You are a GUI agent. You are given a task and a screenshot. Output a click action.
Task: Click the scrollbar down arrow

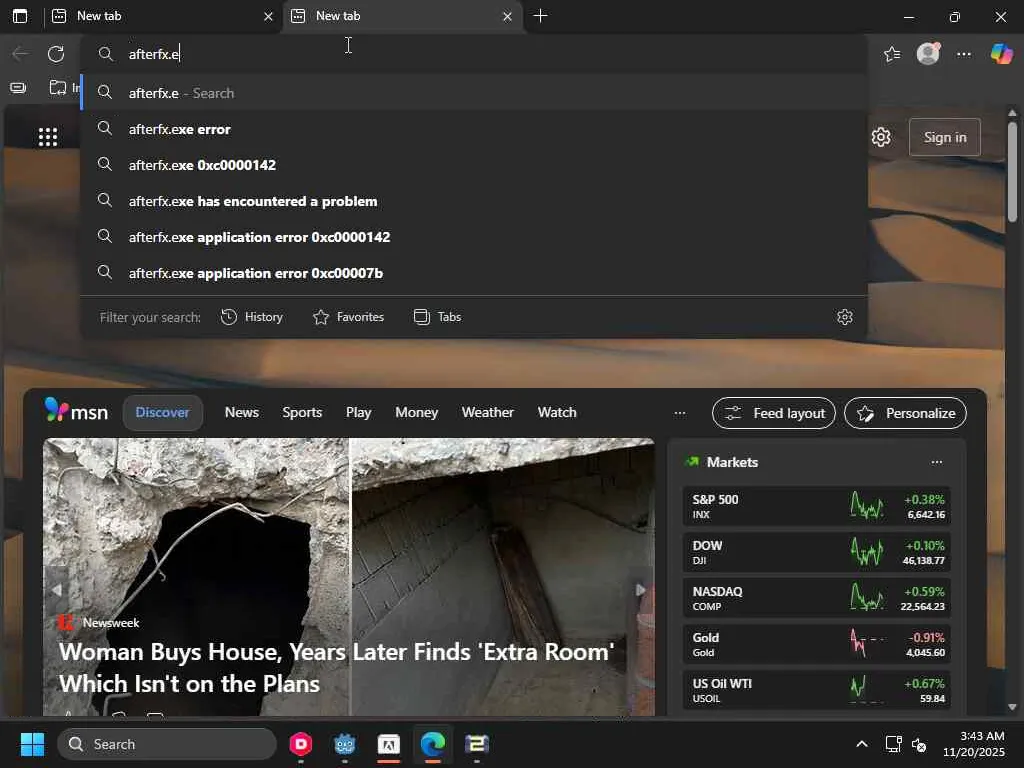(1012, 707)
